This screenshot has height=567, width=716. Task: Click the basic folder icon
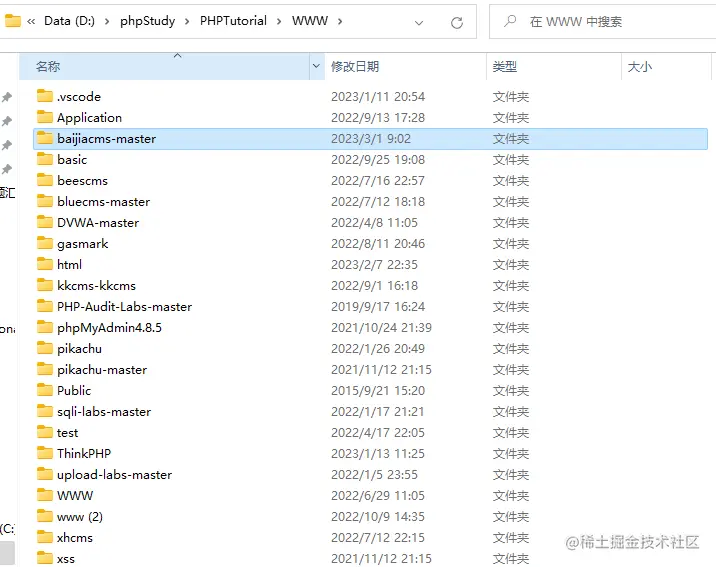click(x=45, y=159)
